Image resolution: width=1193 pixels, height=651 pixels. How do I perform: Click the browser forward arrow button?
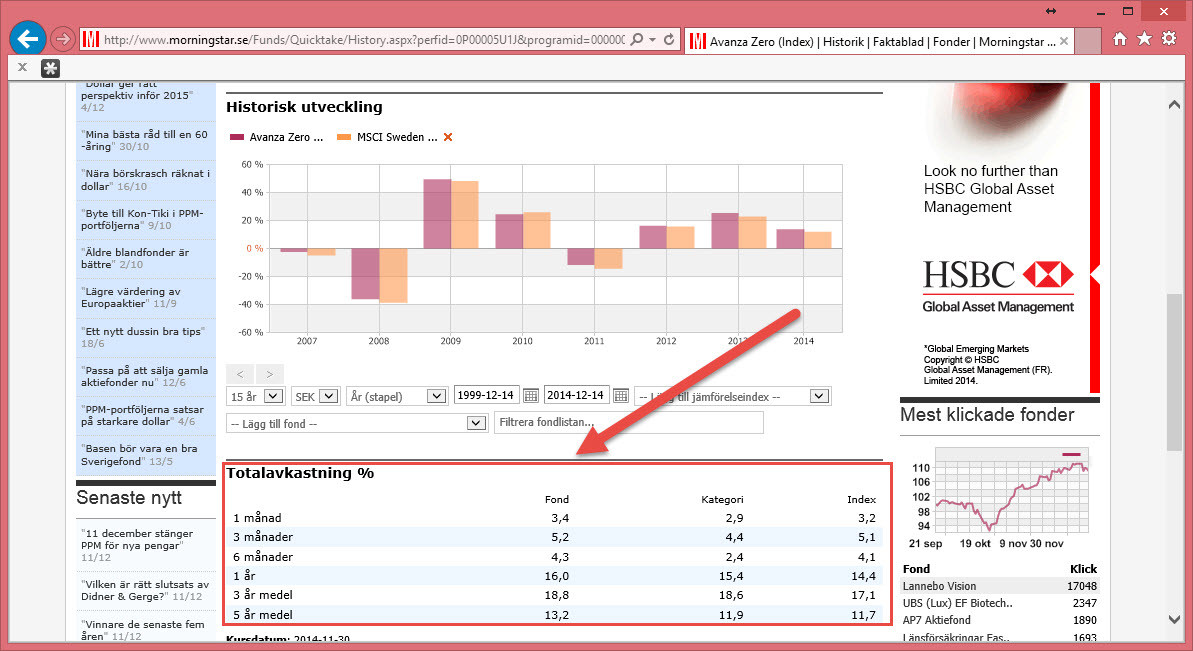tap(62, 40)
